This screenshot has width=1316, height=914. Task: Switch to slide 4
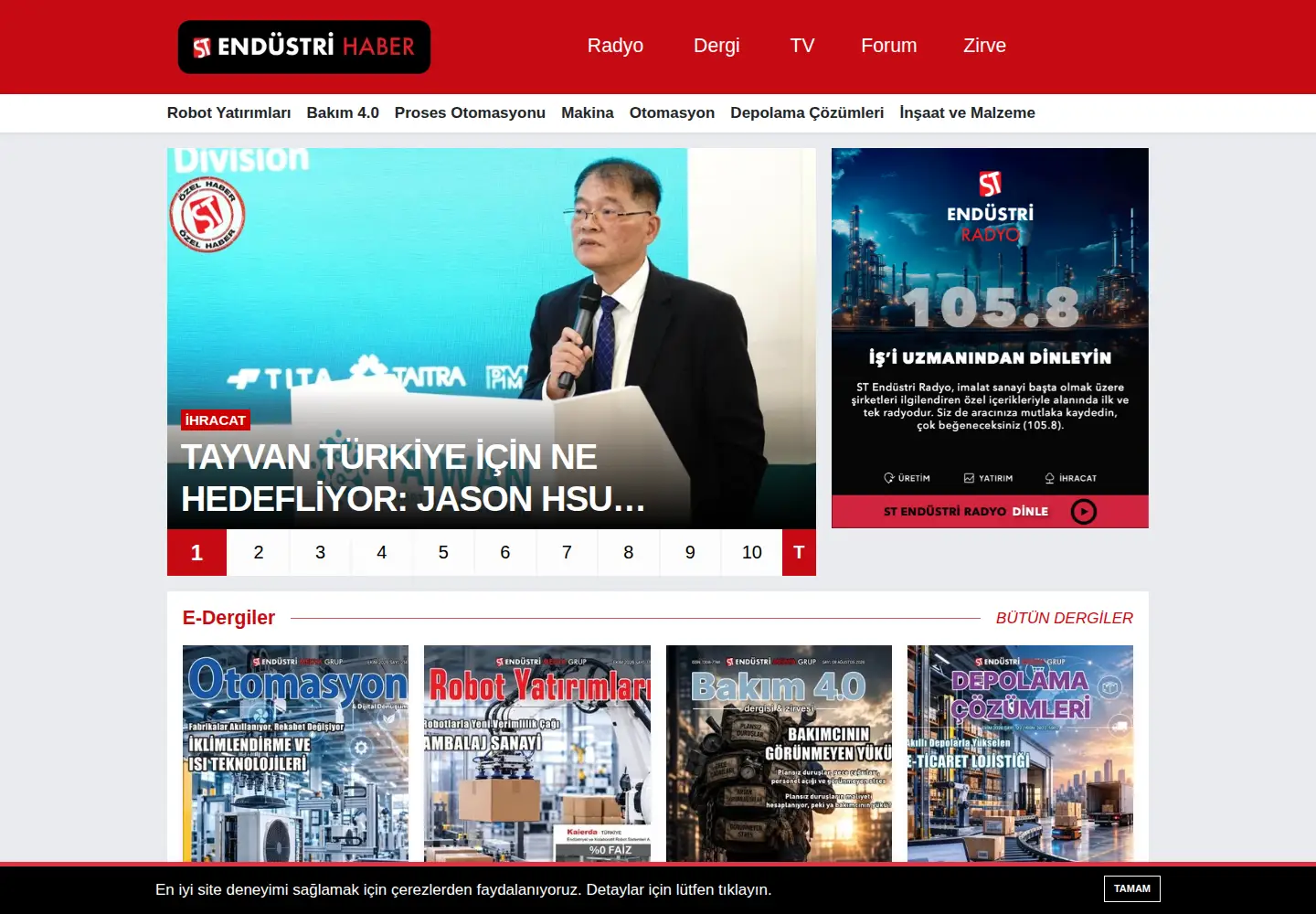tap(382, 552)
